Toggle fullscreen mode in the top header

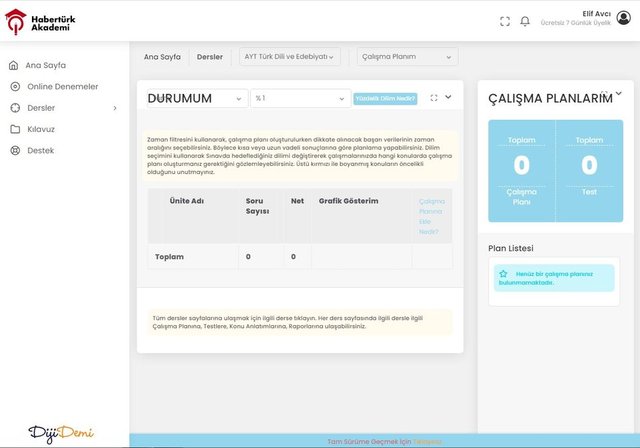[505, 21]
